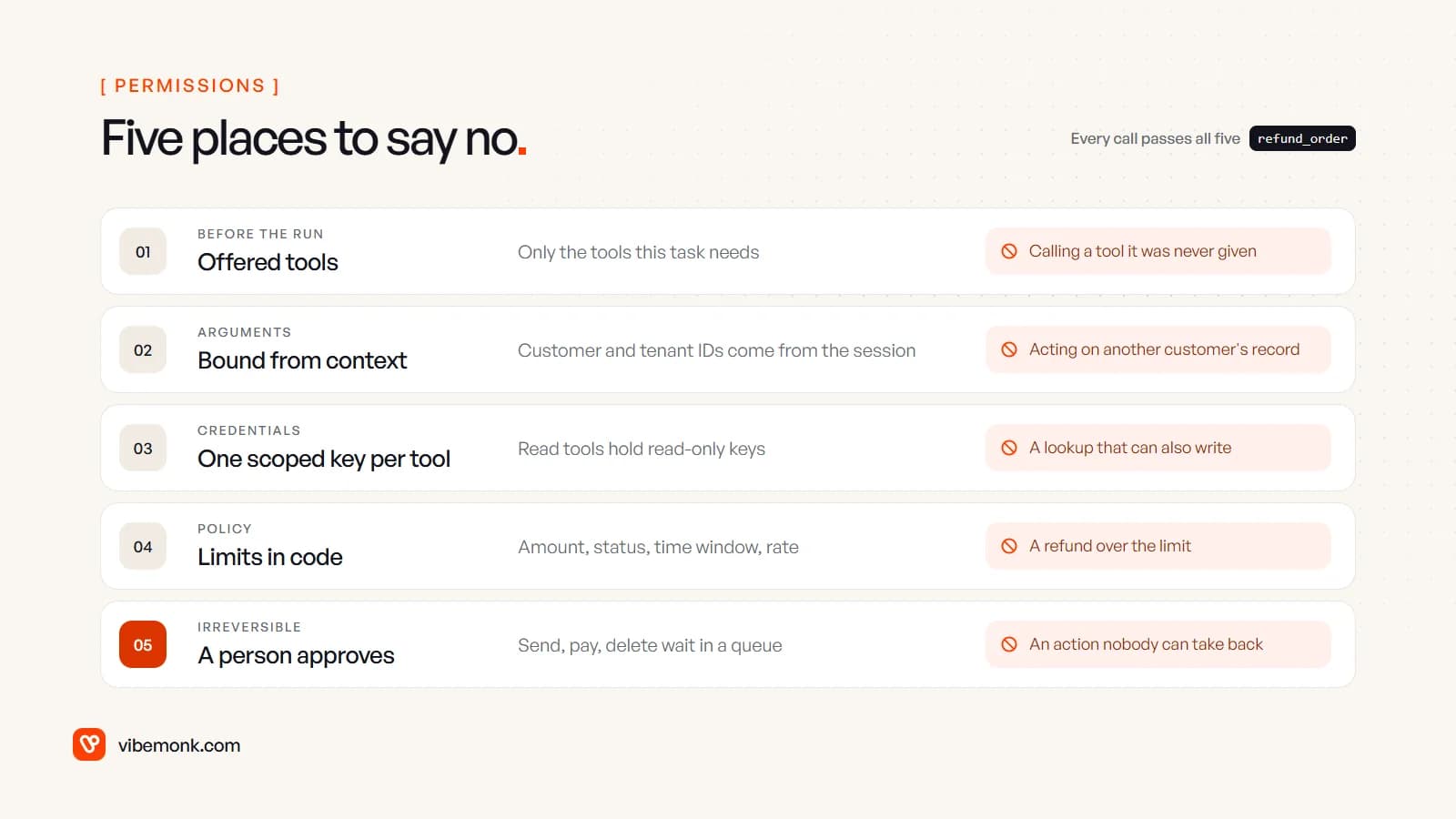Click the prohibited icon beside 'Calling a tool it was never given'
The width and height of the screenshot is (1456, 819).
(x=1009, y=251)
